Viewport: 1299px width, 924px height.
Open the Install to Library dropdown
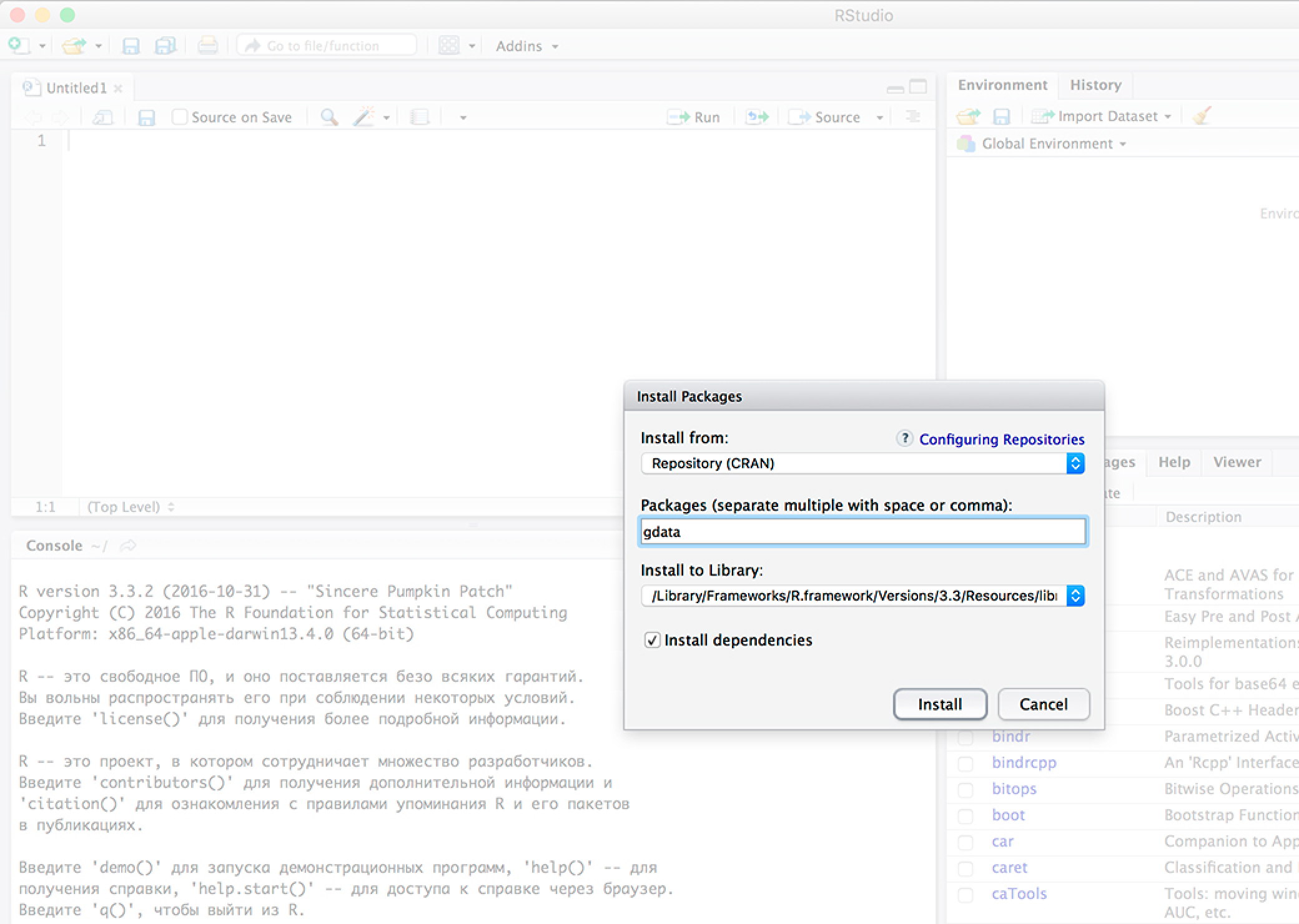point(862,596)
